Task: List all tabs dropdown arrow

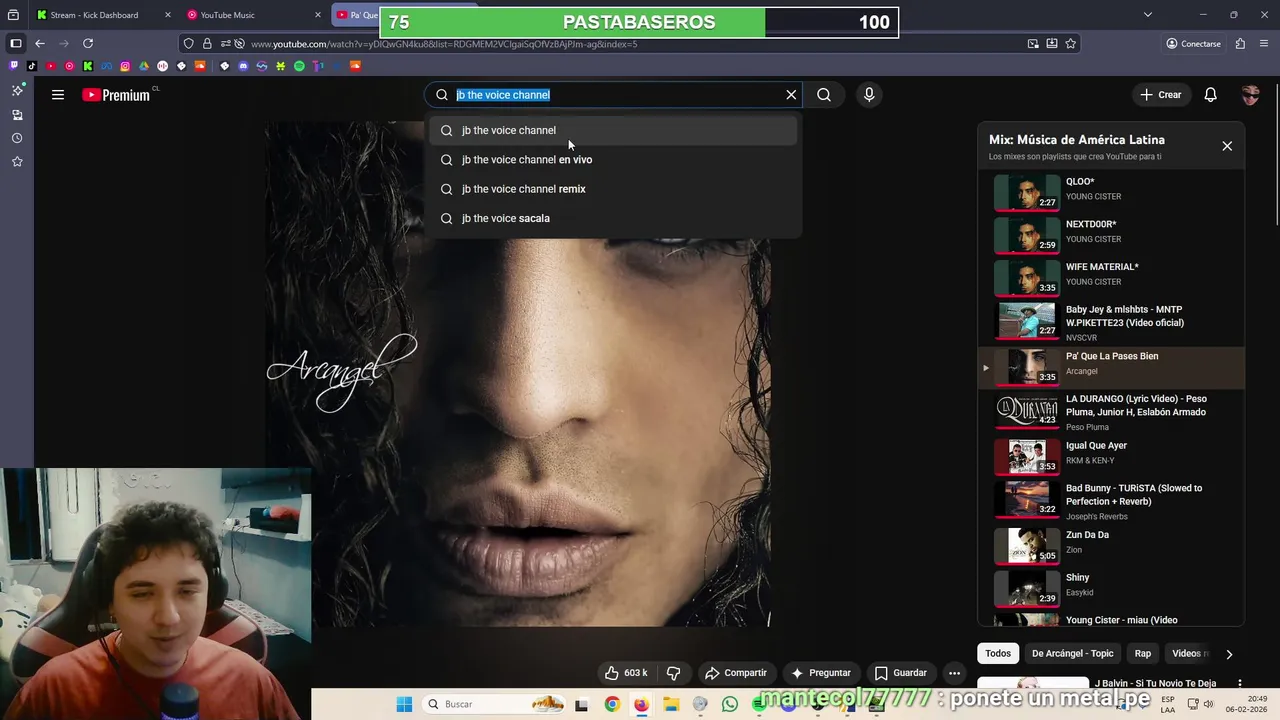Action: [x=1147, y=15]
